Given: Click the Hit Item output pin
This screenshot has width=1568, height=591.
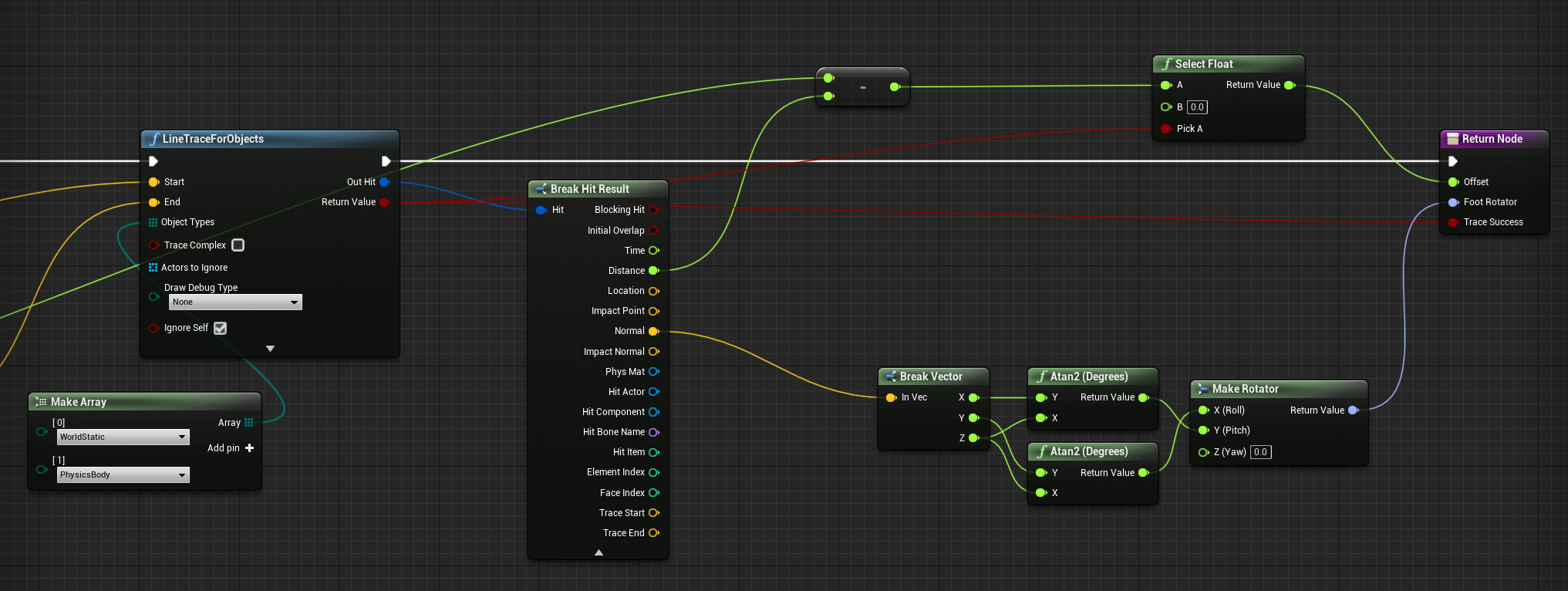Looking at the screenshot, I should pyautogui.click(x=654, y=452).
